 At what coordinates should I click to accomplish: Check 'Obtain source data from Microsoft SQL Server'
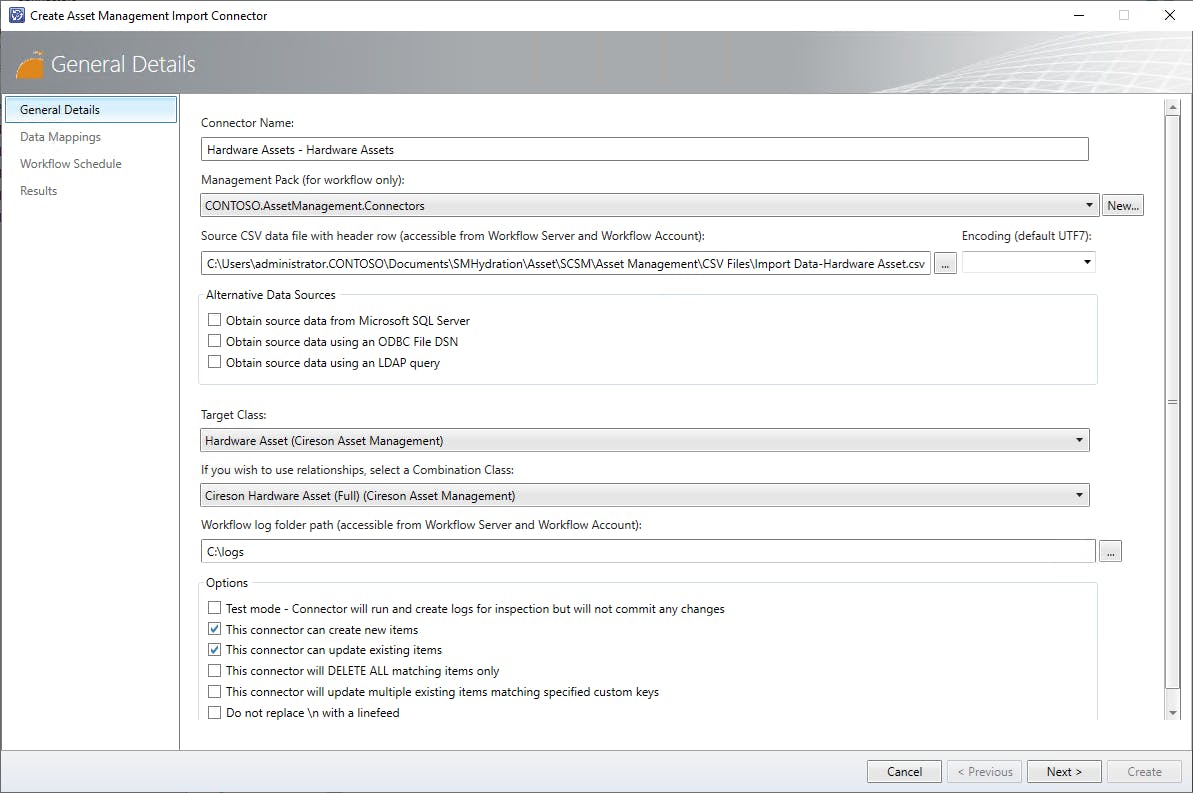coord(214,320)
